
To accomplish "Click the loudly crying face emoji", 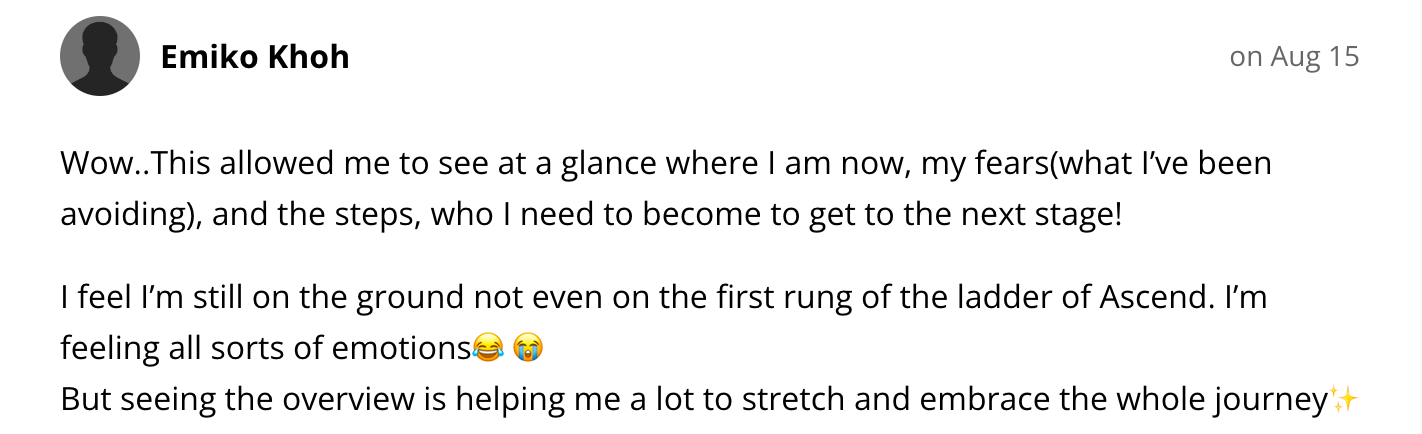I will click(x=526, y=348).
